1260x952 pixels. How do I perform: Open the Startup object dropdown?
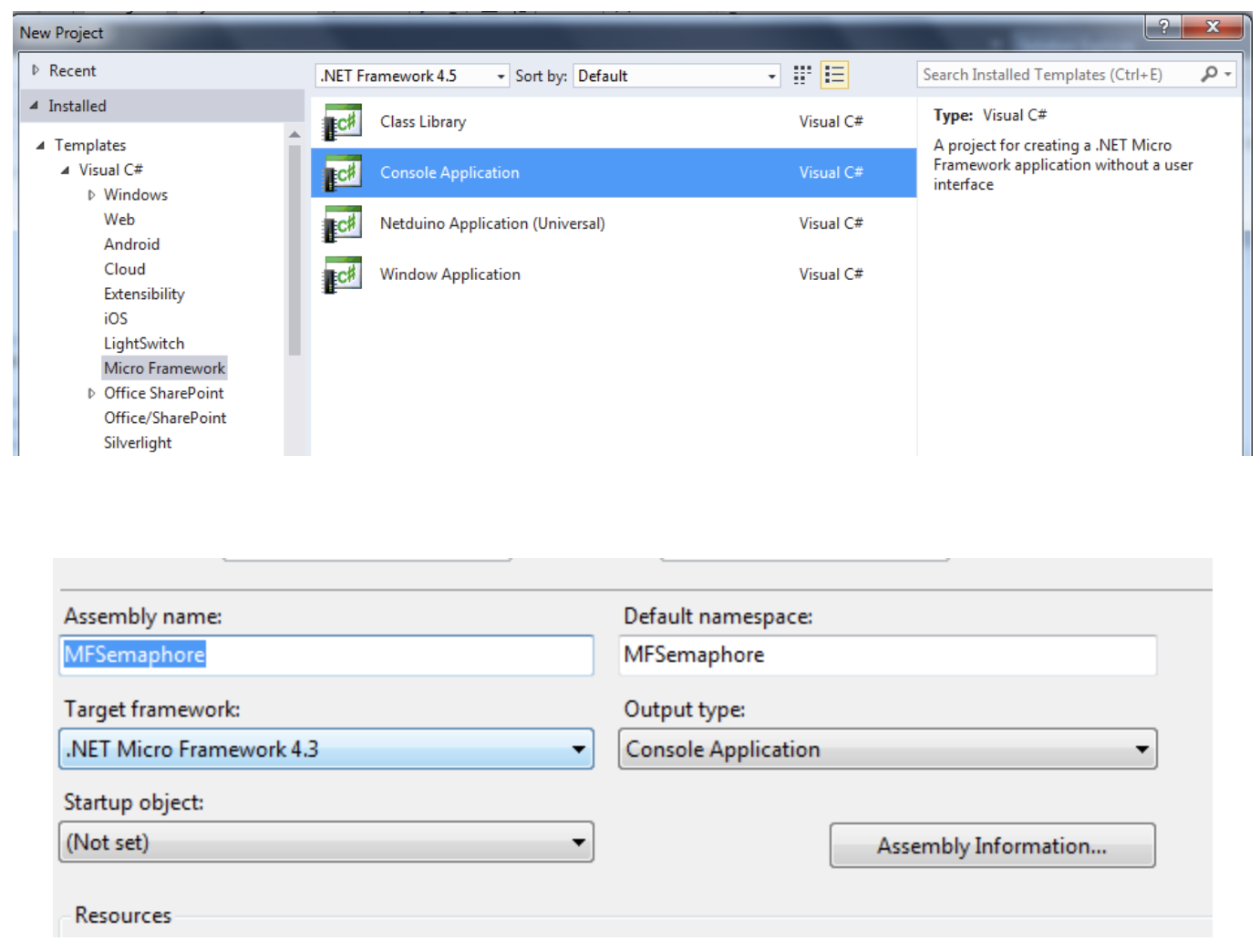(326, 842)
